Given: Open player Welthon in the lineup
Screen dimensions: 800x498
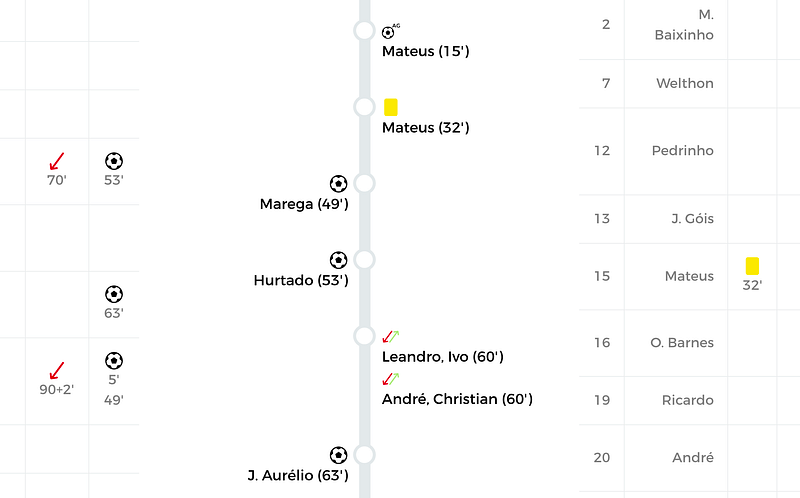Looking at the screenshot, I should tap(685, 83).
